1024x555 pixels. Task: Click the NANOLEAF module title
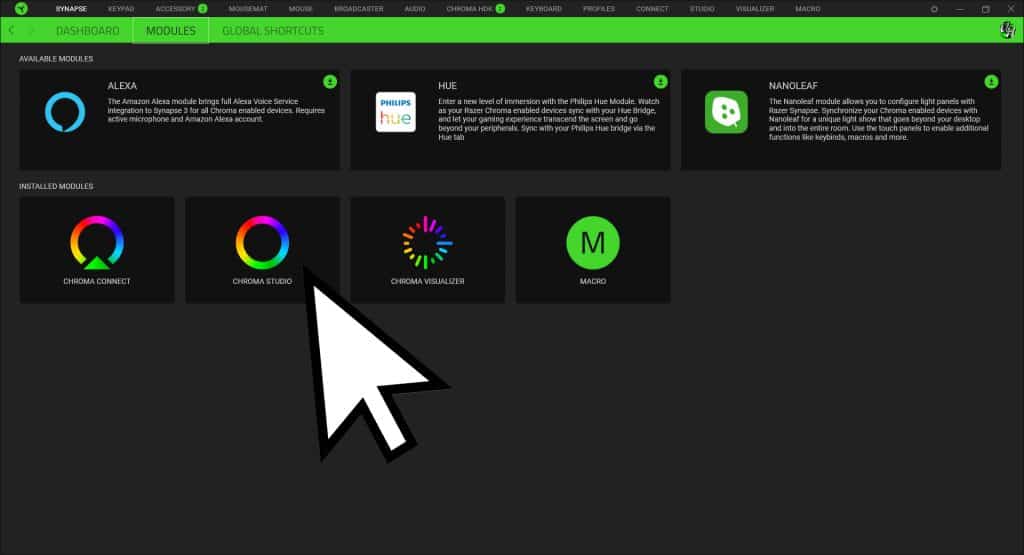tap(793, 86)
